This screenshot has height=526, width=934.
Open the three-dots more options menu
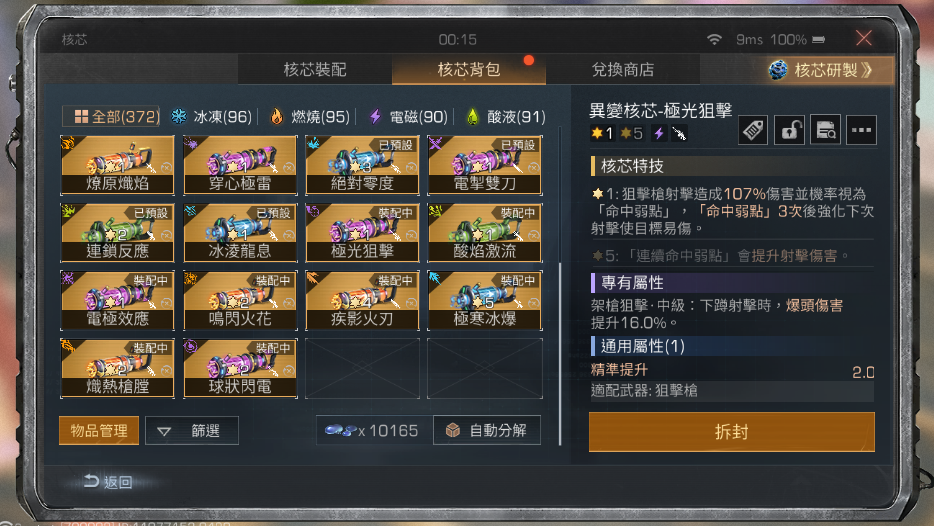coord(861,130)
